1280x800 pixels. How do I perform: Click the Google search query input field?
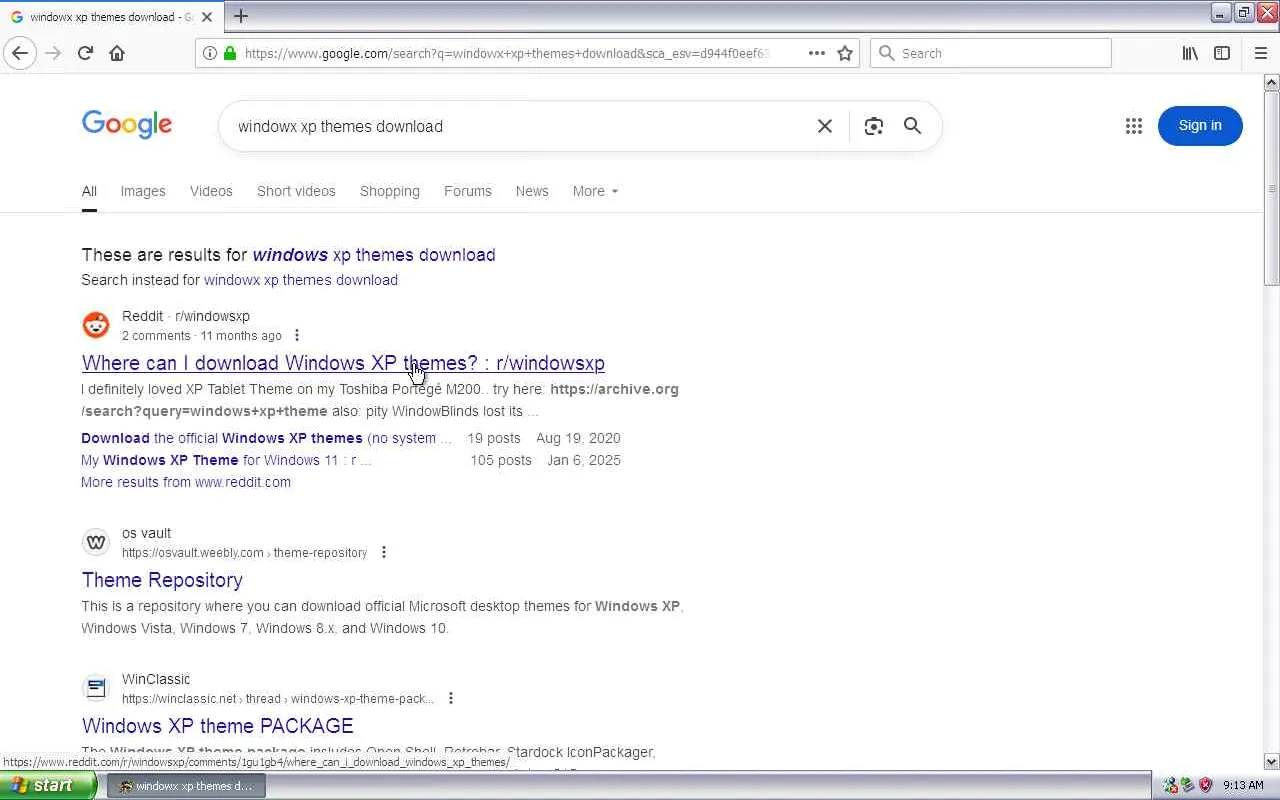click(520, 126)
